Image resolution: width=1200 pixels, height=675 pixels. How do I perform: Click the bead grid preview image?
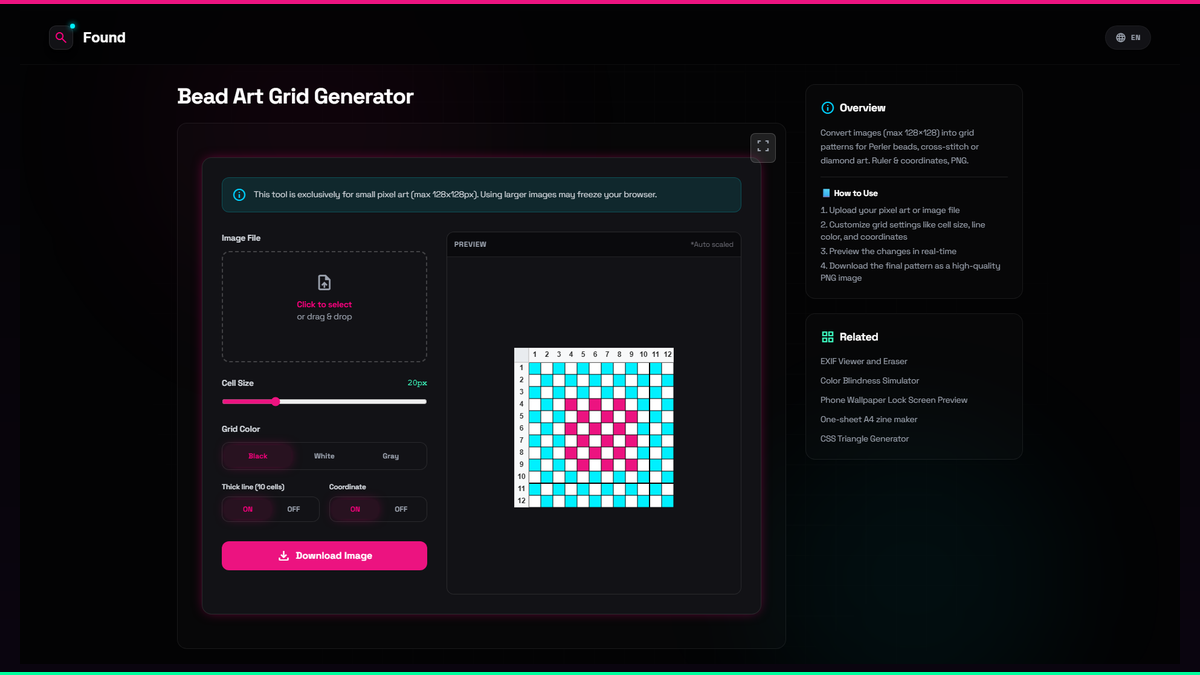tap(594, 428)
